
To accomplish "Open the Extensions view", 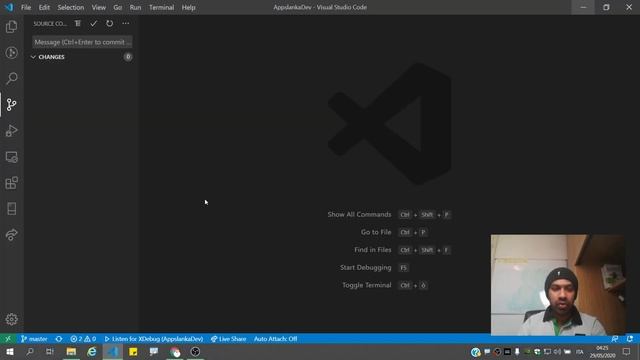I will (x=11, y=183).
